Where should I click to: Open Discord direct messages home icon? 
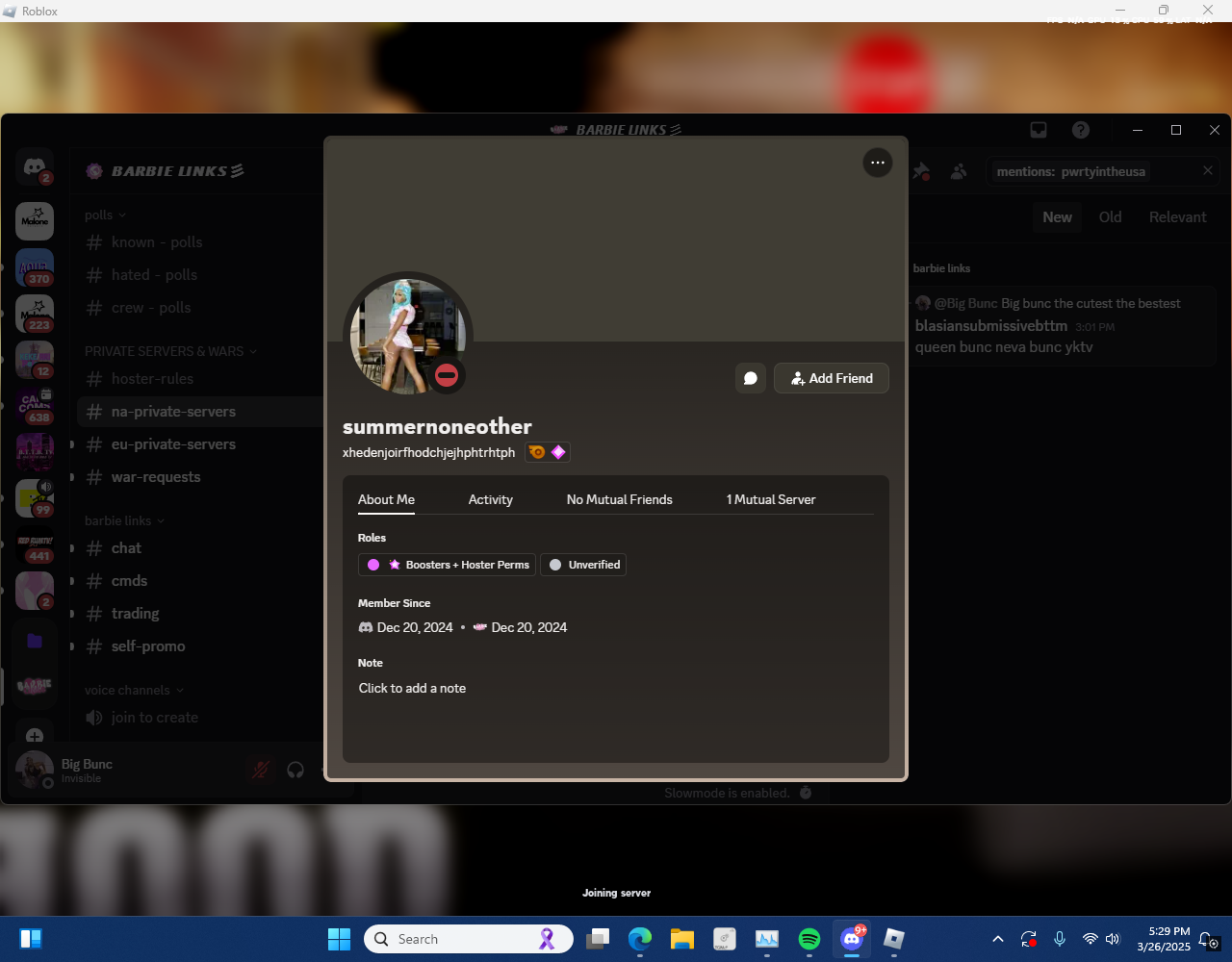(x=35, y=167)
